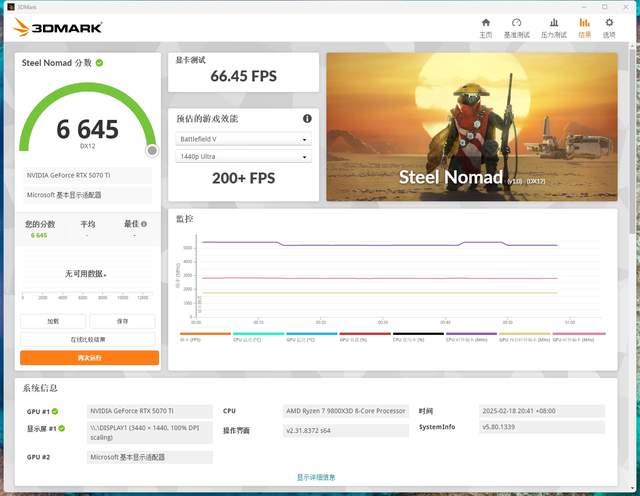
Task: Toggle the purple CPU clock legend swatch
Action: point(471,334)
